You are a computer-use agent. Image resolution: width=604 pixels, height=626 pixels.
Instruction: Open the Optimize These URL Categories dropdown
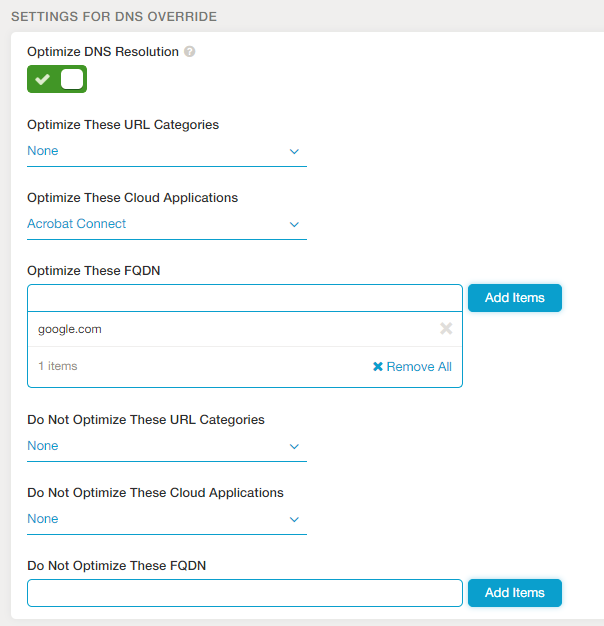pos(160,151)
